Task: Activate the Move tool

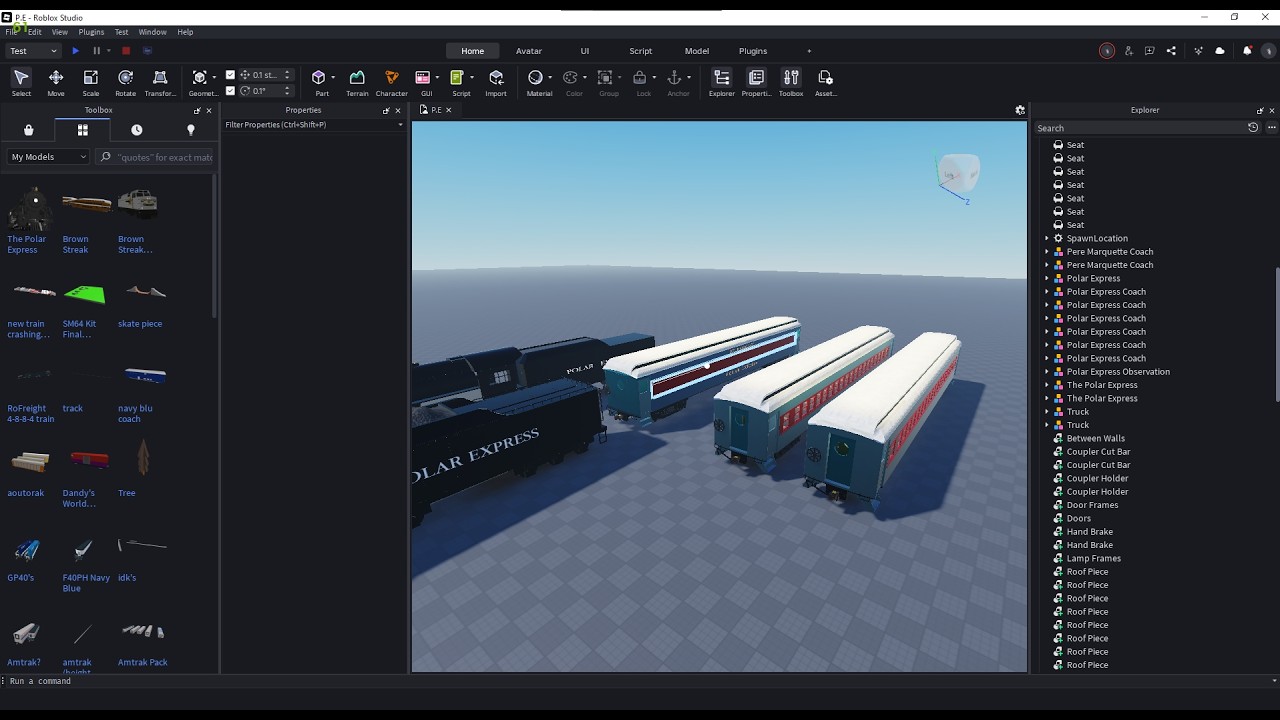Action: [56, 83]
